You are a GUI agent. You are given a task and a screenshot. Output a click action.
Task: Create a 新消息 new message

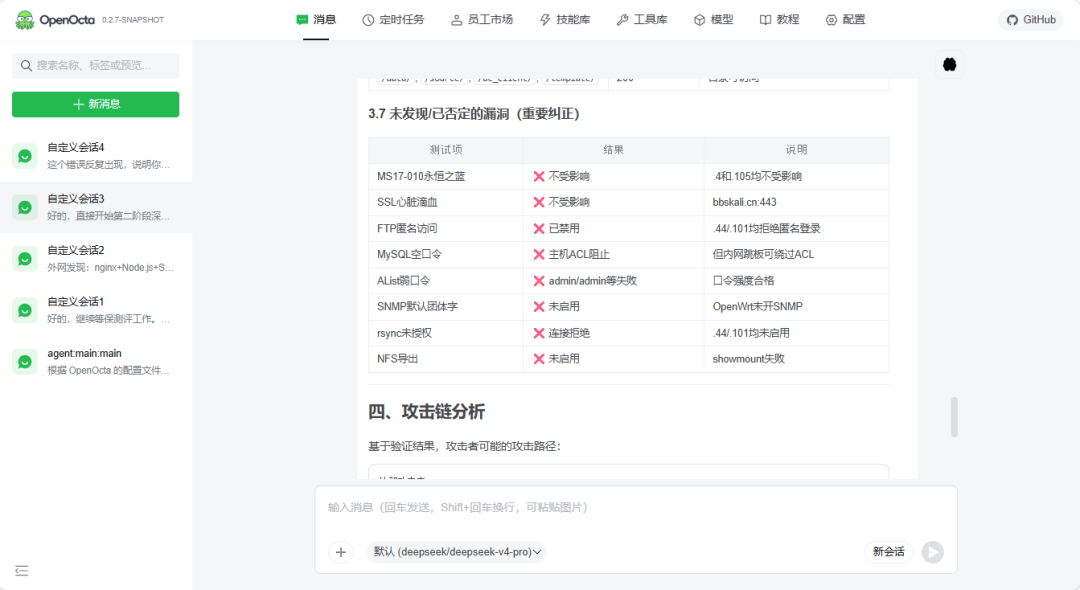tap(96, 104)
